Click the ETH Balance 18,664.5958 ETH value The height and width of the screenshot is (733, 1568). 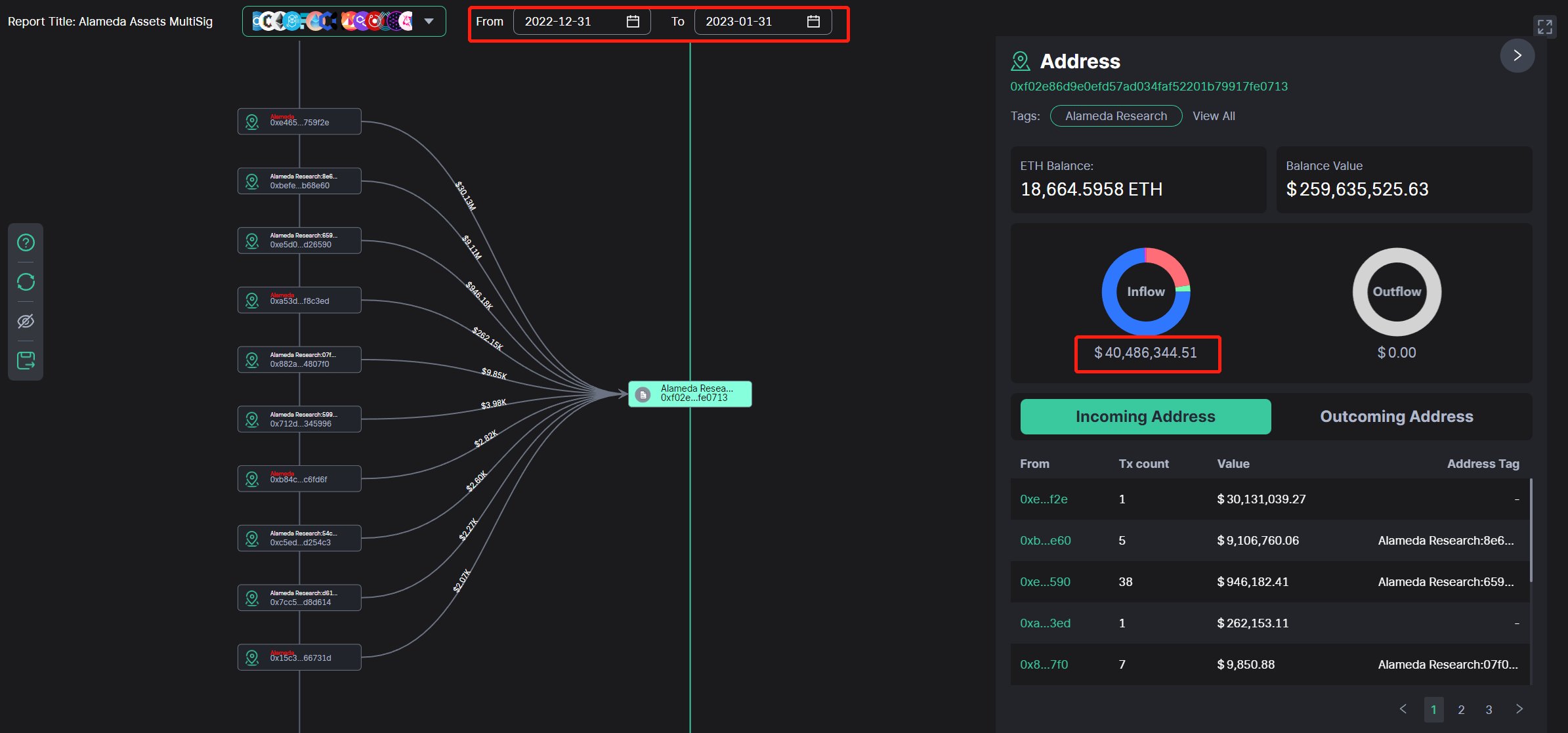[x=1091, y=190]
